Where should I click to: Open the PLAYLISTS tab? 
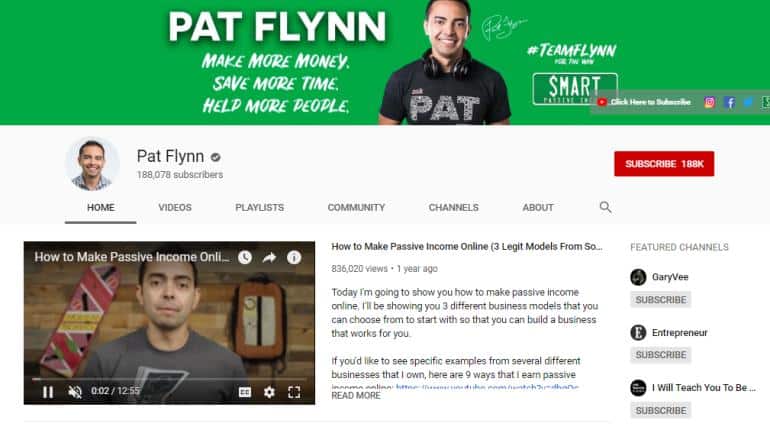[259, 208]
